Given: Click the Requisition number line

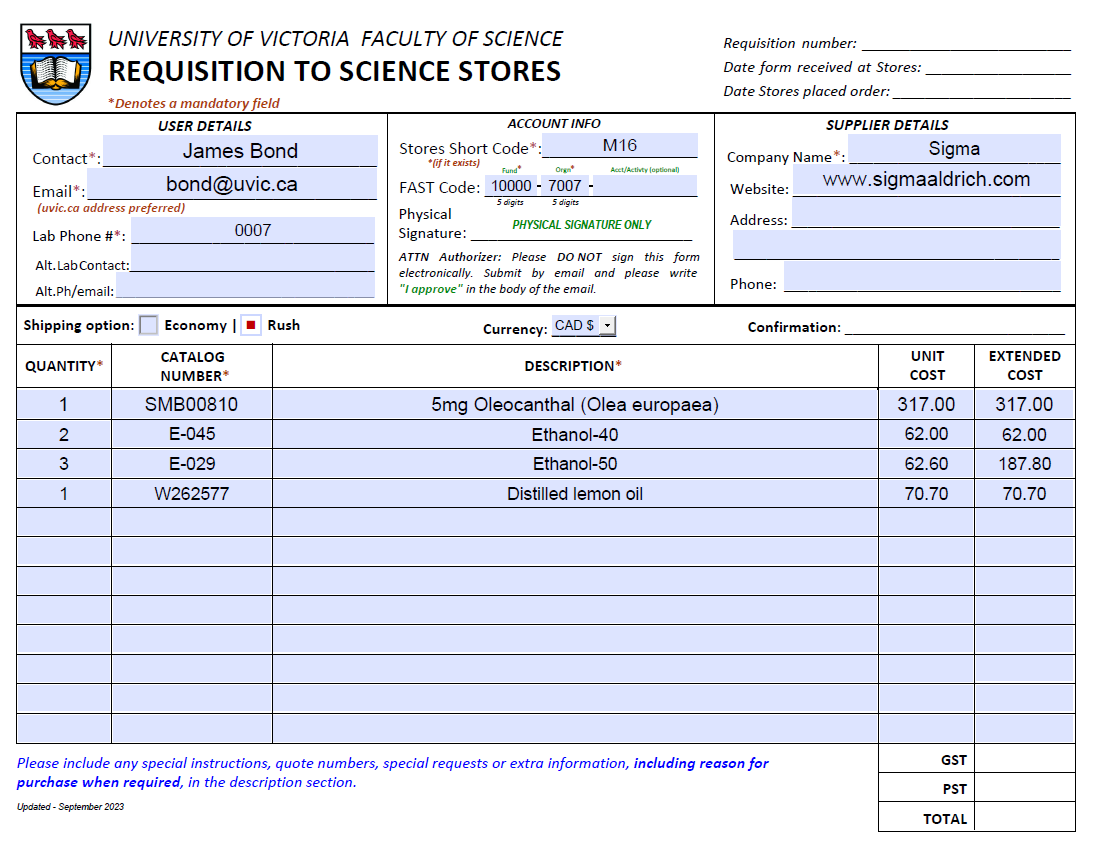Looking at the screenshot, I should pyautogui.click(x=966, y=43).
